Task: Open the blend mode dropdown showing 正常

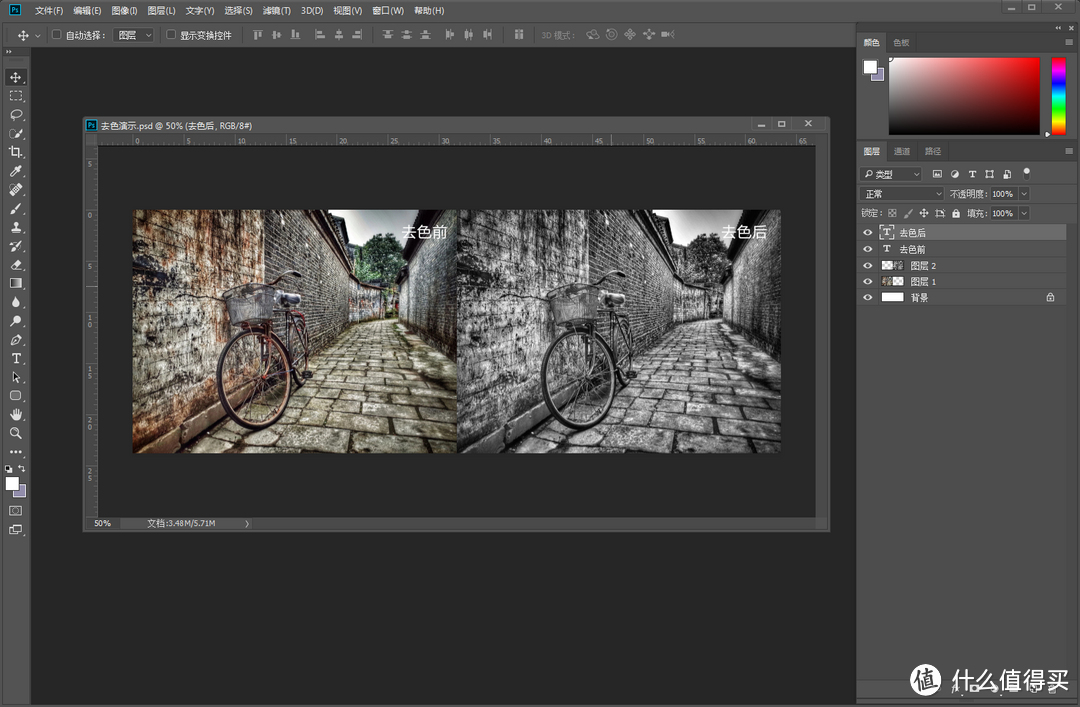Action: click(898, 192)
